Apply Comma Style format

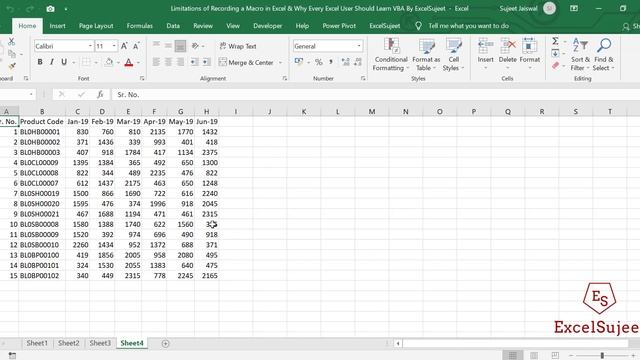pyautogui.click(x=331, y=62)
